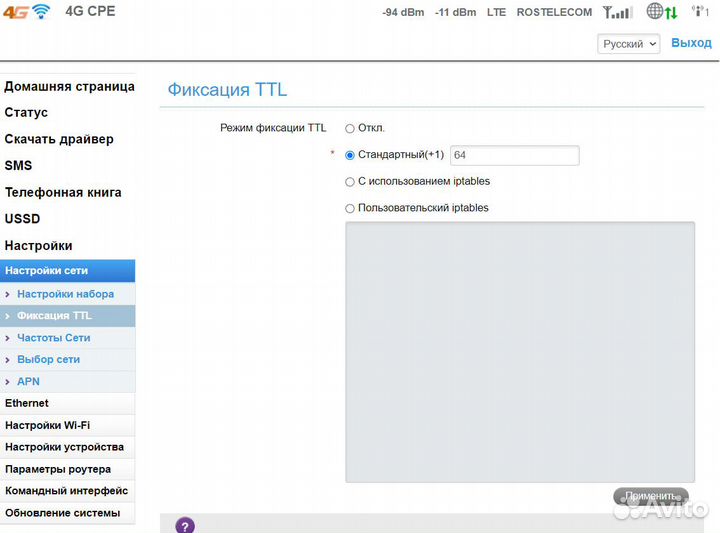720x533 pixels.
Task: Click the Wi-Fi clients antenna icon
Action: point(700,11)
